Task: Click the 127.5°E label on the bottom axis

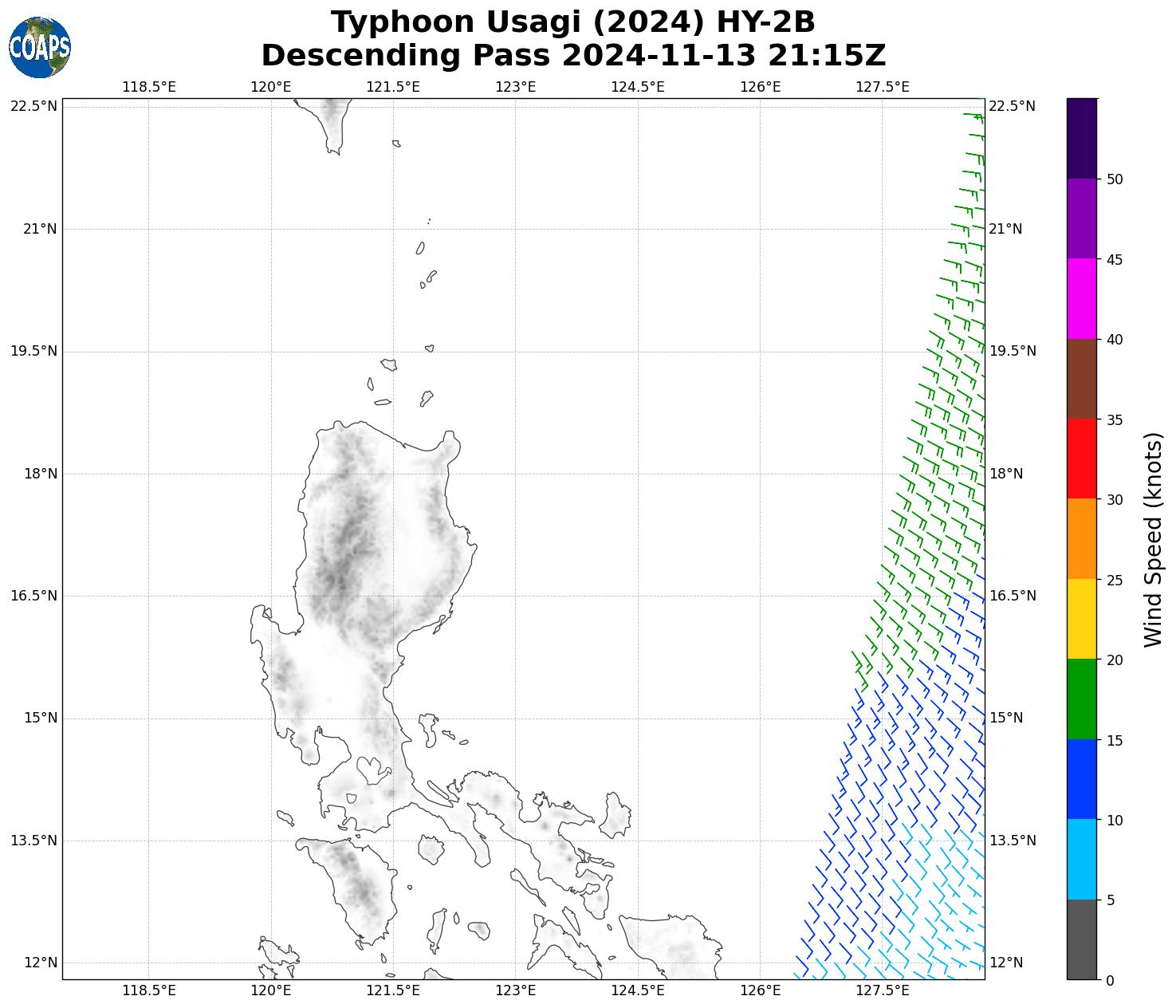Action: coord(882,990)
